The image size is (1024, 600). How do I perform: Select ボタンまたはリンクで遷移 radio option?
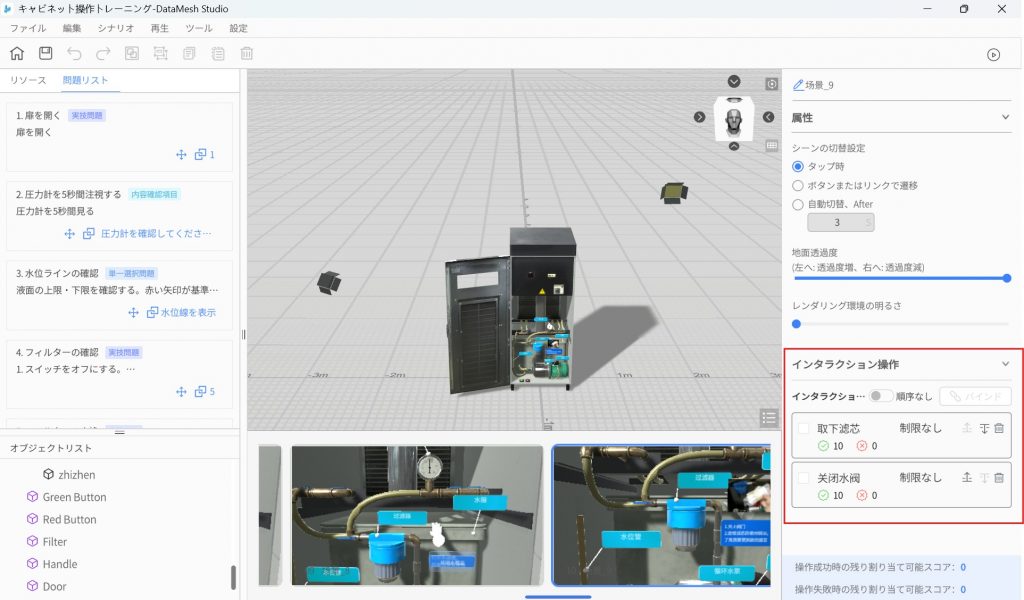pyautogui.click(x=798, y=185)
